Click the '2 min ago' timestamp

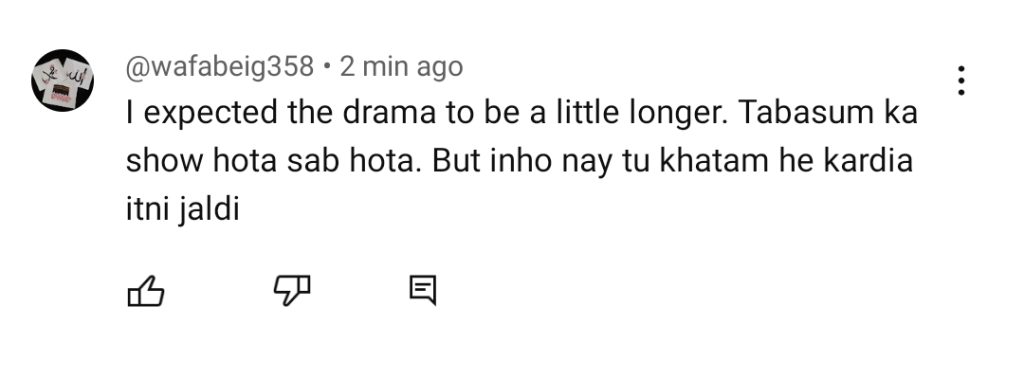point(401,67)
